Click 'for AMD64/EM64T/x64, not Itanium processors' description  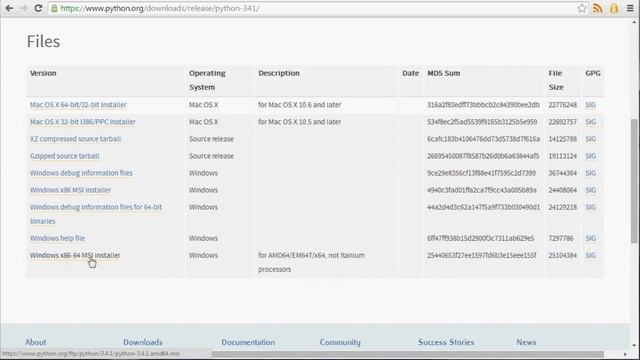click(311, 262)
